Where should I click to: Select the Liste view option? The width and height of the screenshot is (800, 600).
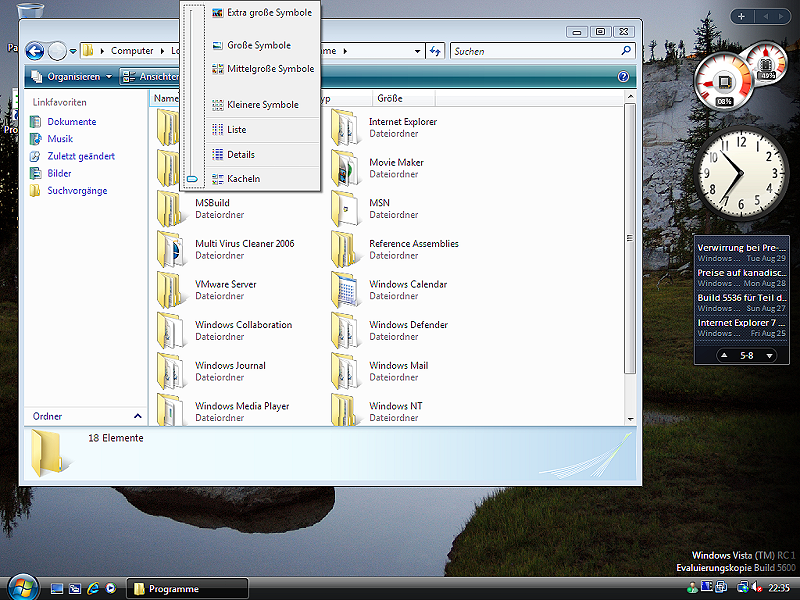click(236, 130)
